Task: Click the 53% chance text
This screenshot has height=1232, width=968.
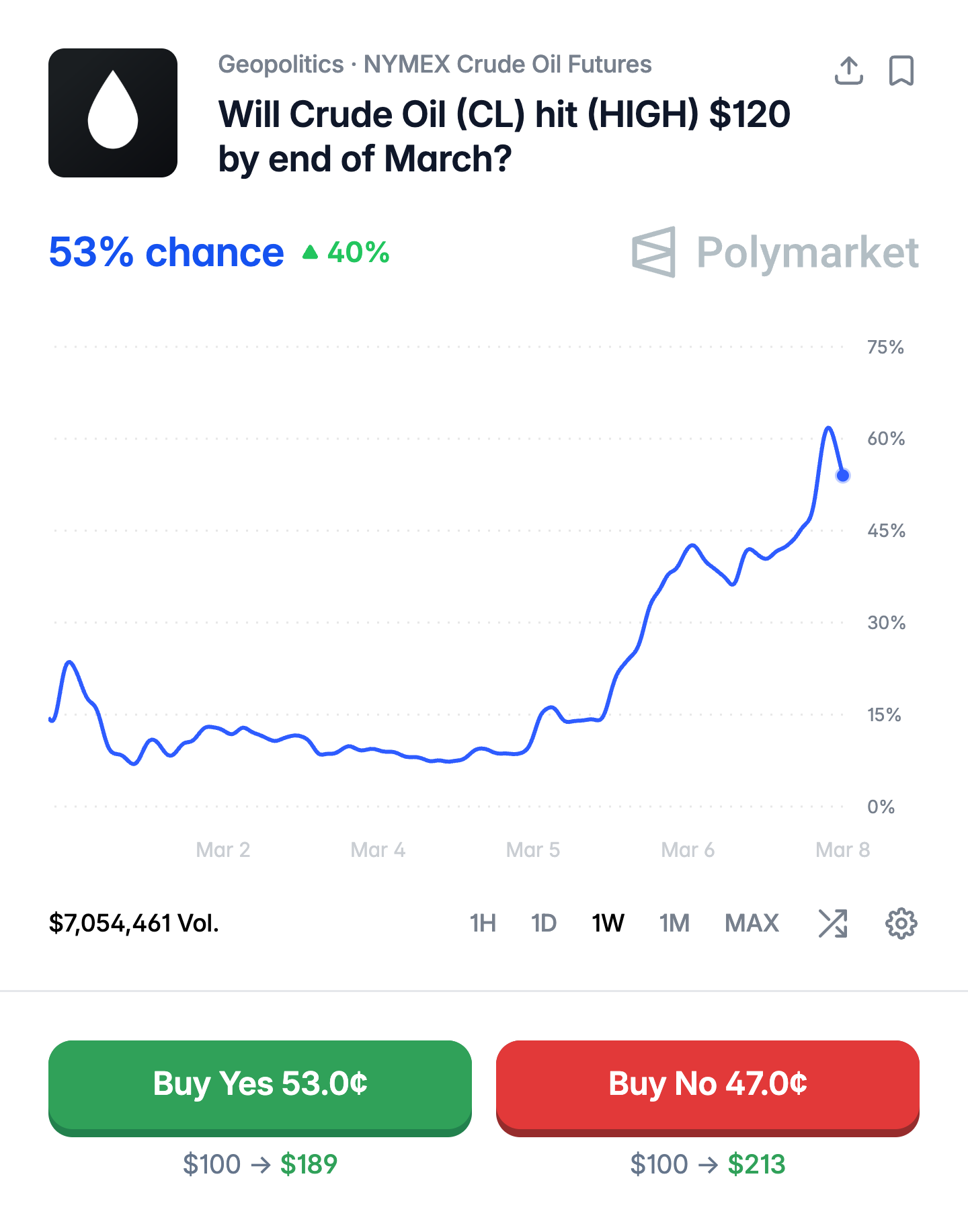Action: (166, 253)
